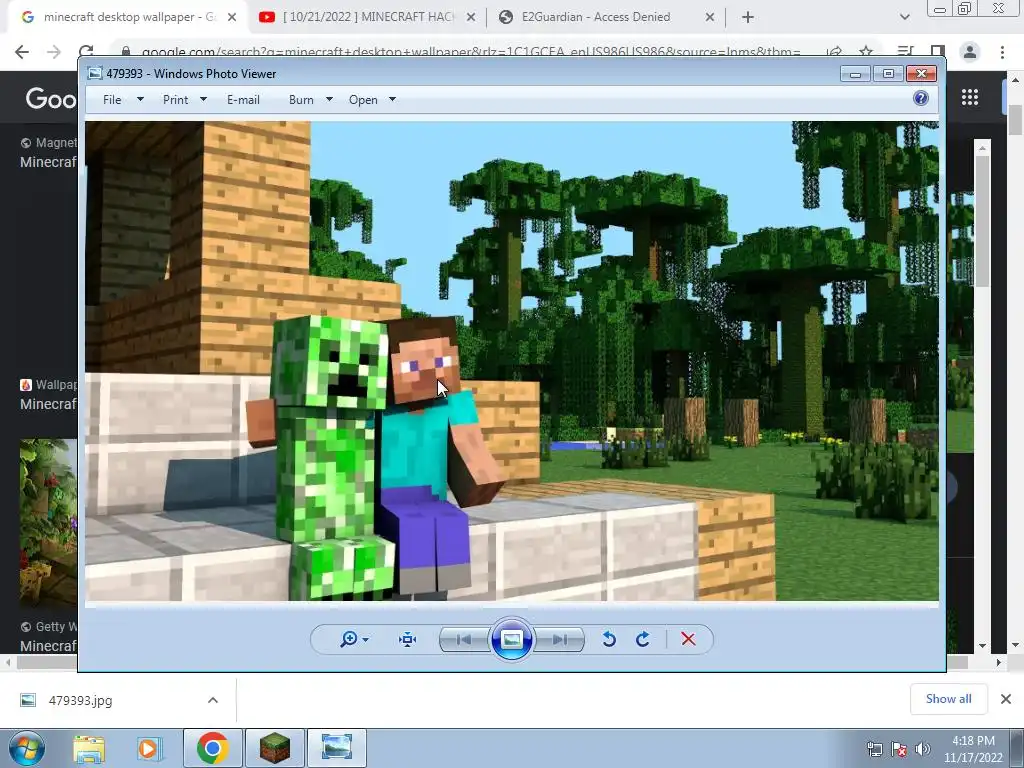Click the inner results panel scrollbar

982,220
